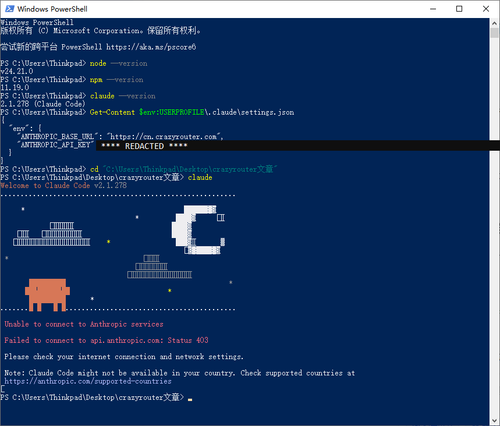Screen dimensions: 500x426
Task: Click 'Welcome to Claude Code v2.1.278' text
Action: coord(63,186)
